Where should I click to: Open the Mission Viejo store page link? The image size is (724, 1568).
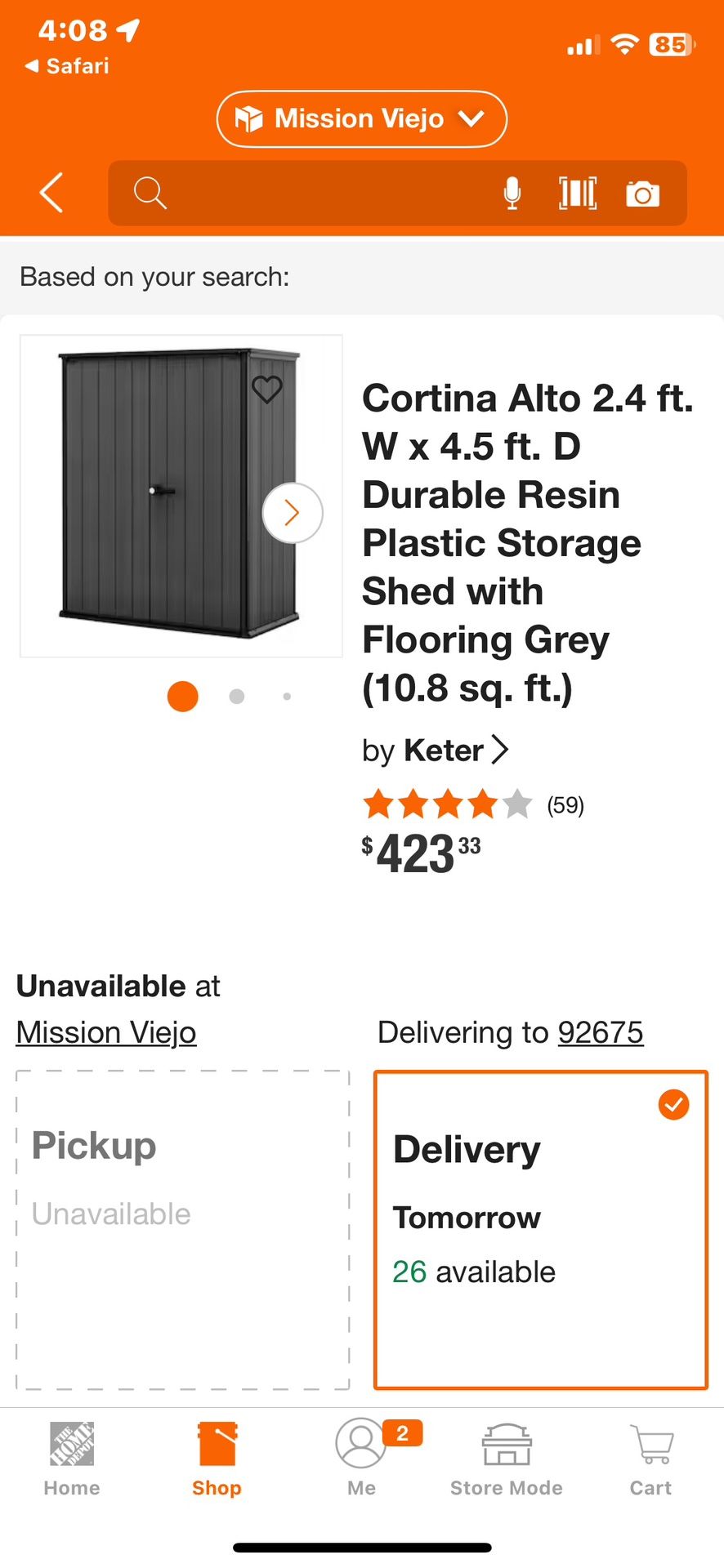click(106, 1031)
